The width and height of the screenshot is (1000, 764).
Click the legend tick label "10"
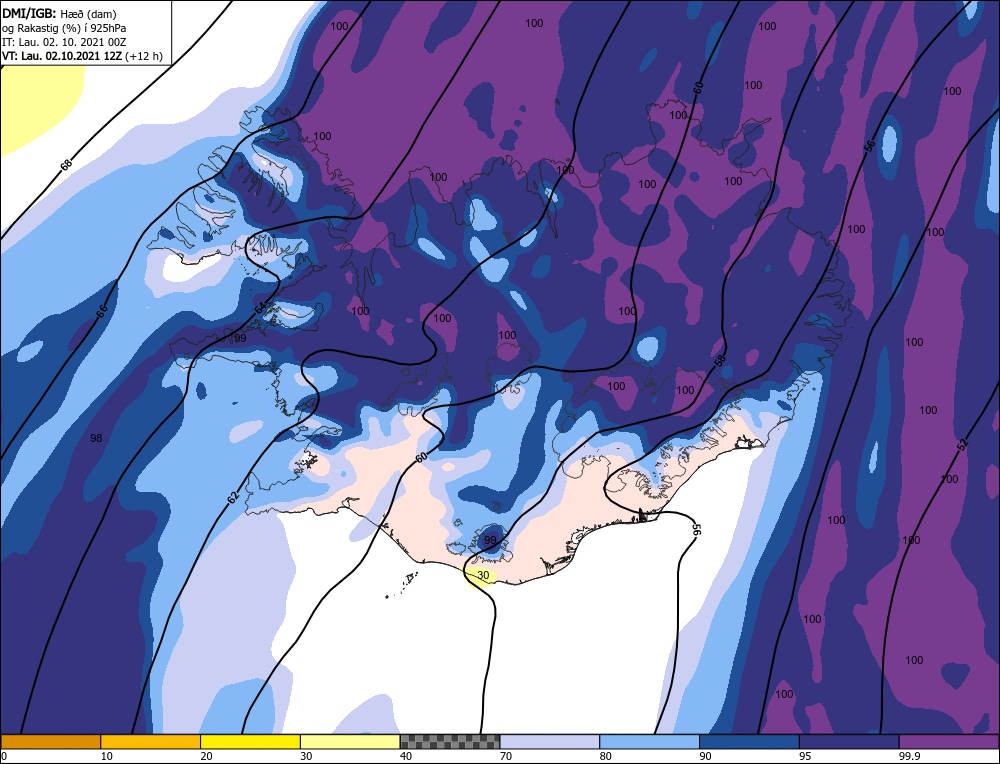point(107,756)
